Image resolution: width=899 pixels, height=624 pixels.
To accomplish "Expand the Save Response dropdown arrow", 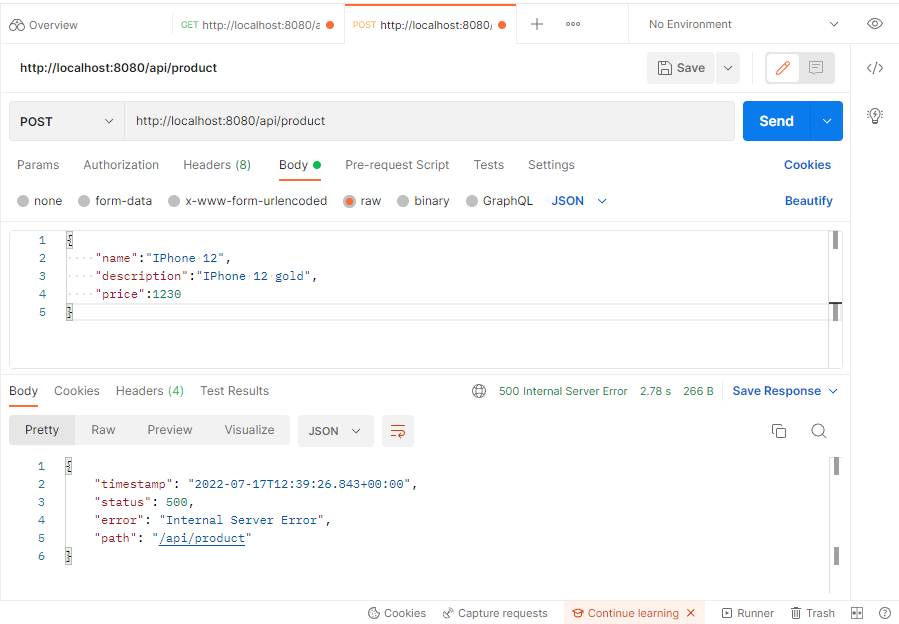I will coord(834,391).
